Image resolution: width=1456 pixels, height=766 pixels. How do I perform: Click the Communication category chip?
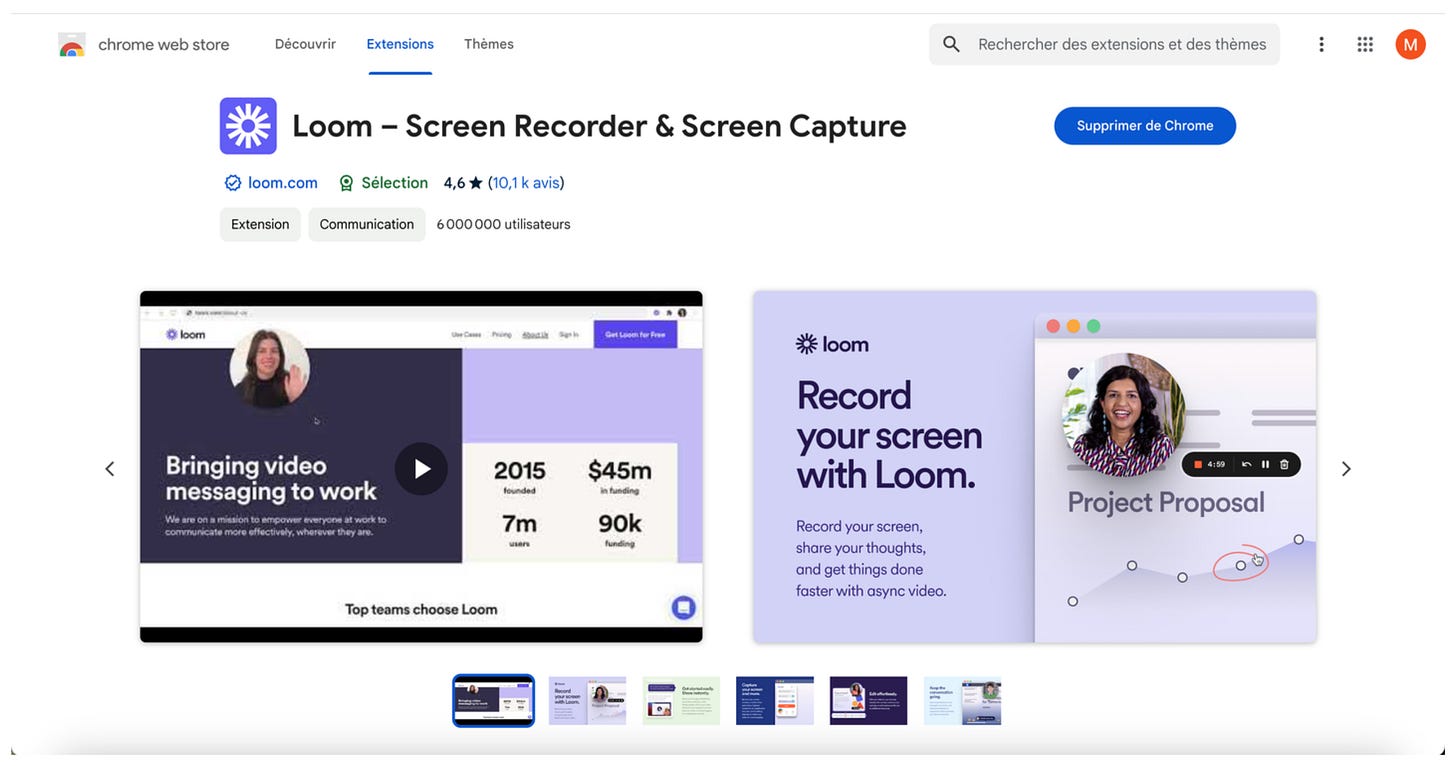tap(367, 224)
